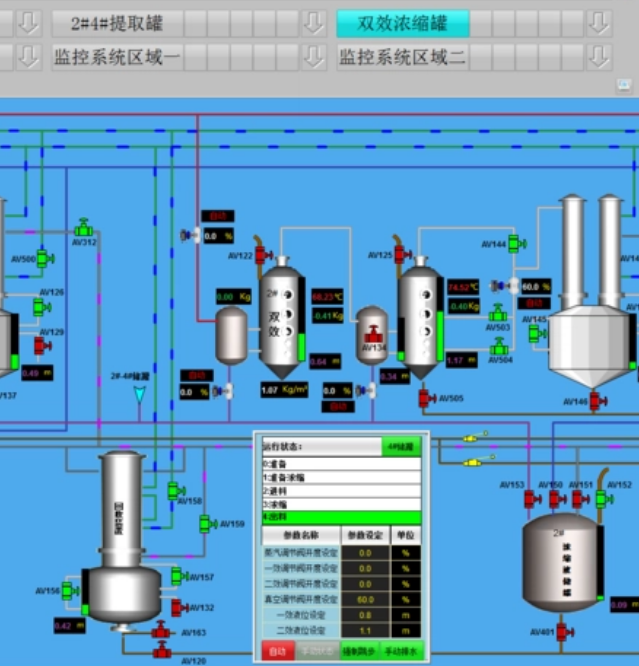Edit 一效调节阀开度设定 value field
639x666 pixels.
pyautogui.click(x=365, y=568)
